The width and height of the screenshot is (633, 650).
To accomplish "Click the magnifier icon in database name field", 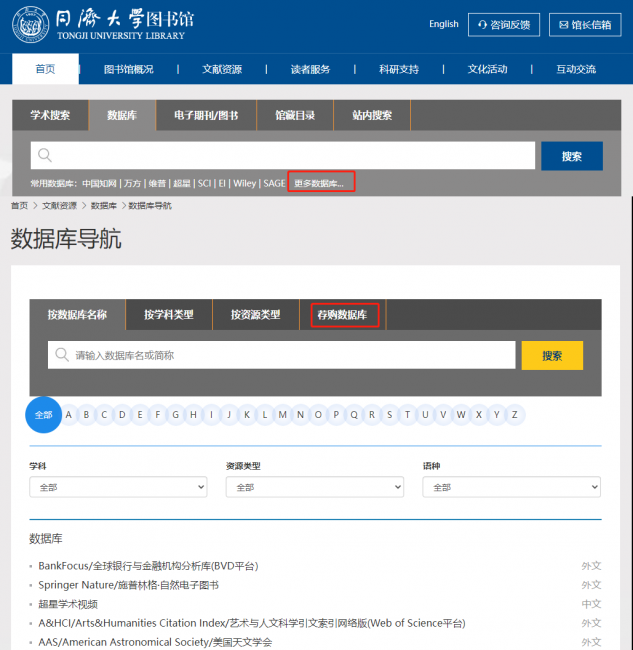I will click(x=62, y=355).
